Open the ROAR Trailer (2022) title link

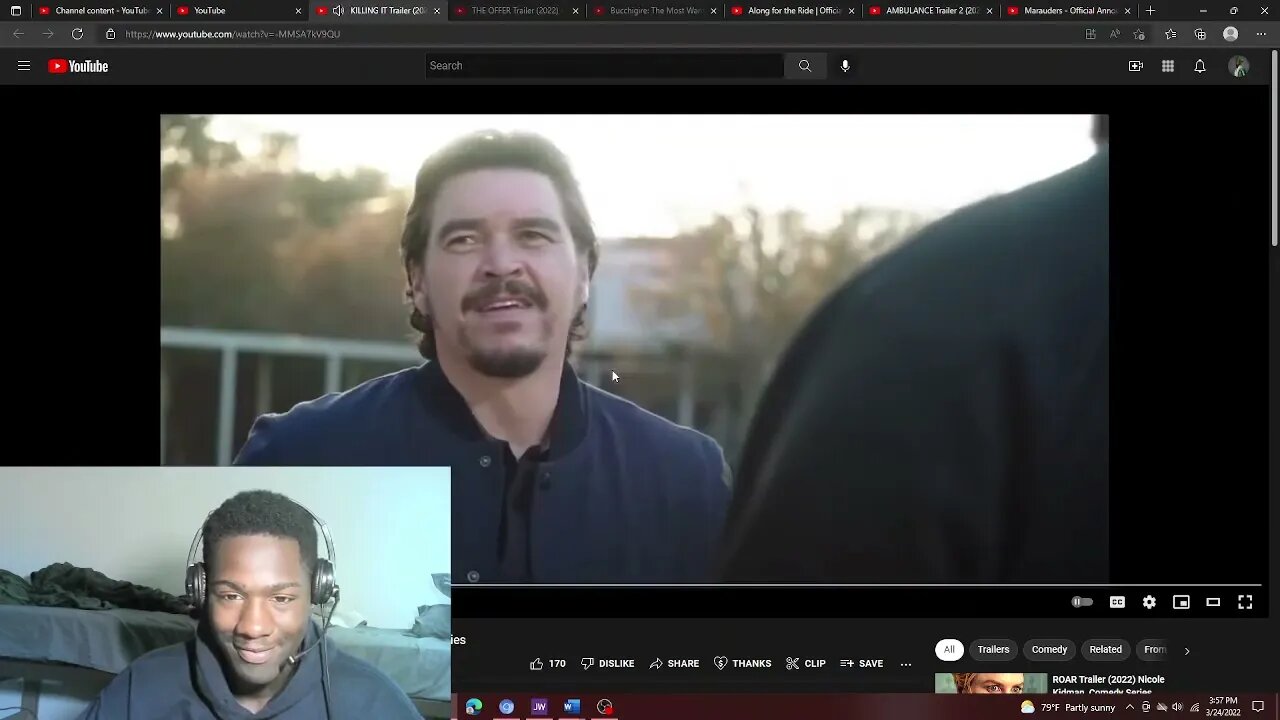(x=1108, y=685)
